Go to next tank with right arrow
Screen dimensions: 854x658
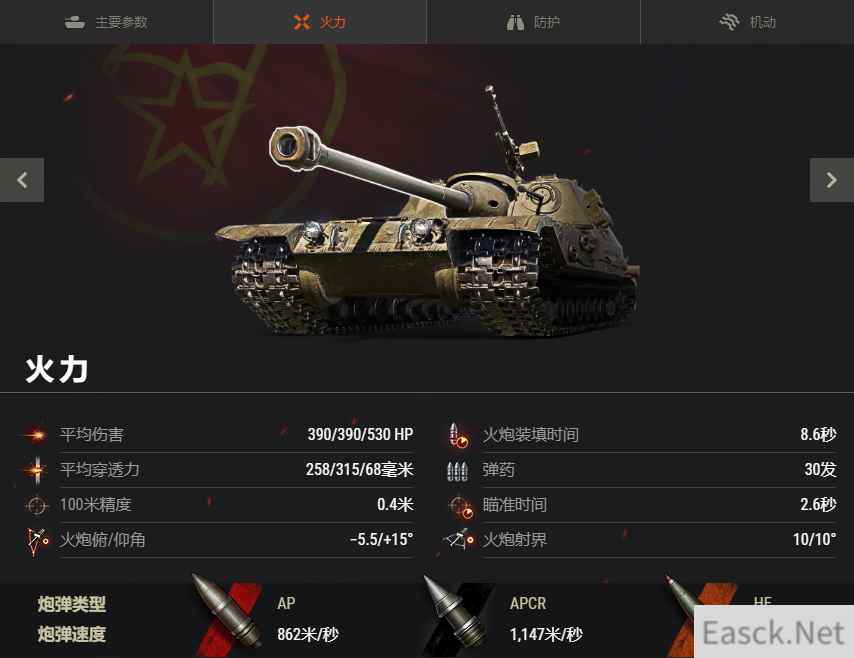tap(832, 180)
